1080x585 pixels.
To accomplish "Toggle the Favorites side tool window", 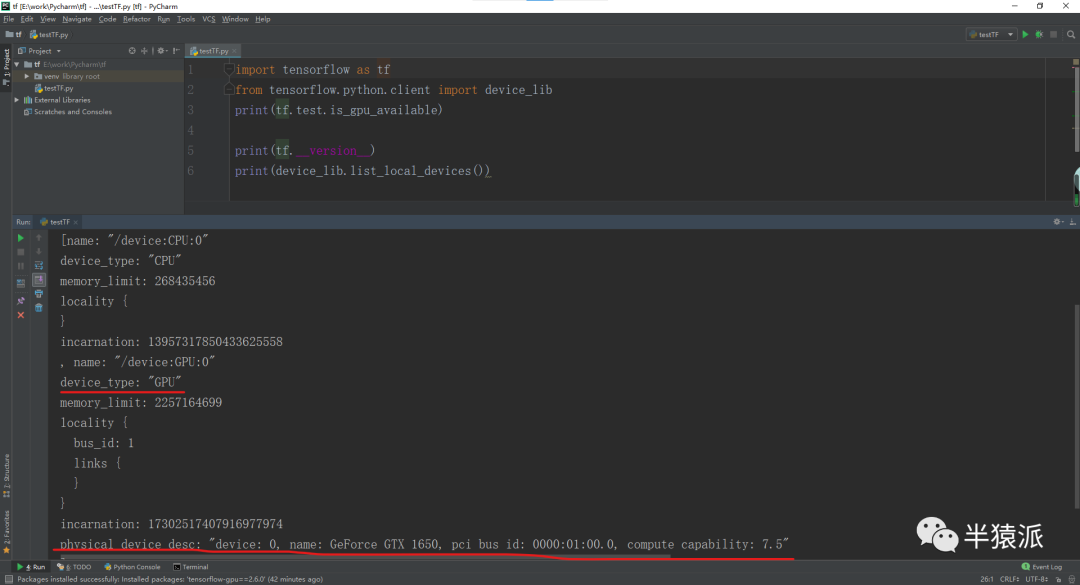I will 6,532.
